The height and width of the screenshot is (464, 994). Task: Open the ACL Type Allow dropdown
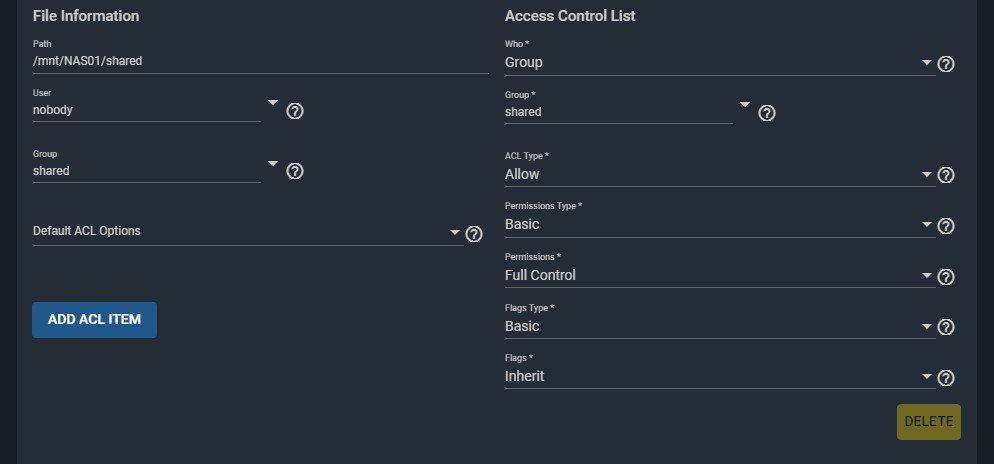(x=720, y=174)
